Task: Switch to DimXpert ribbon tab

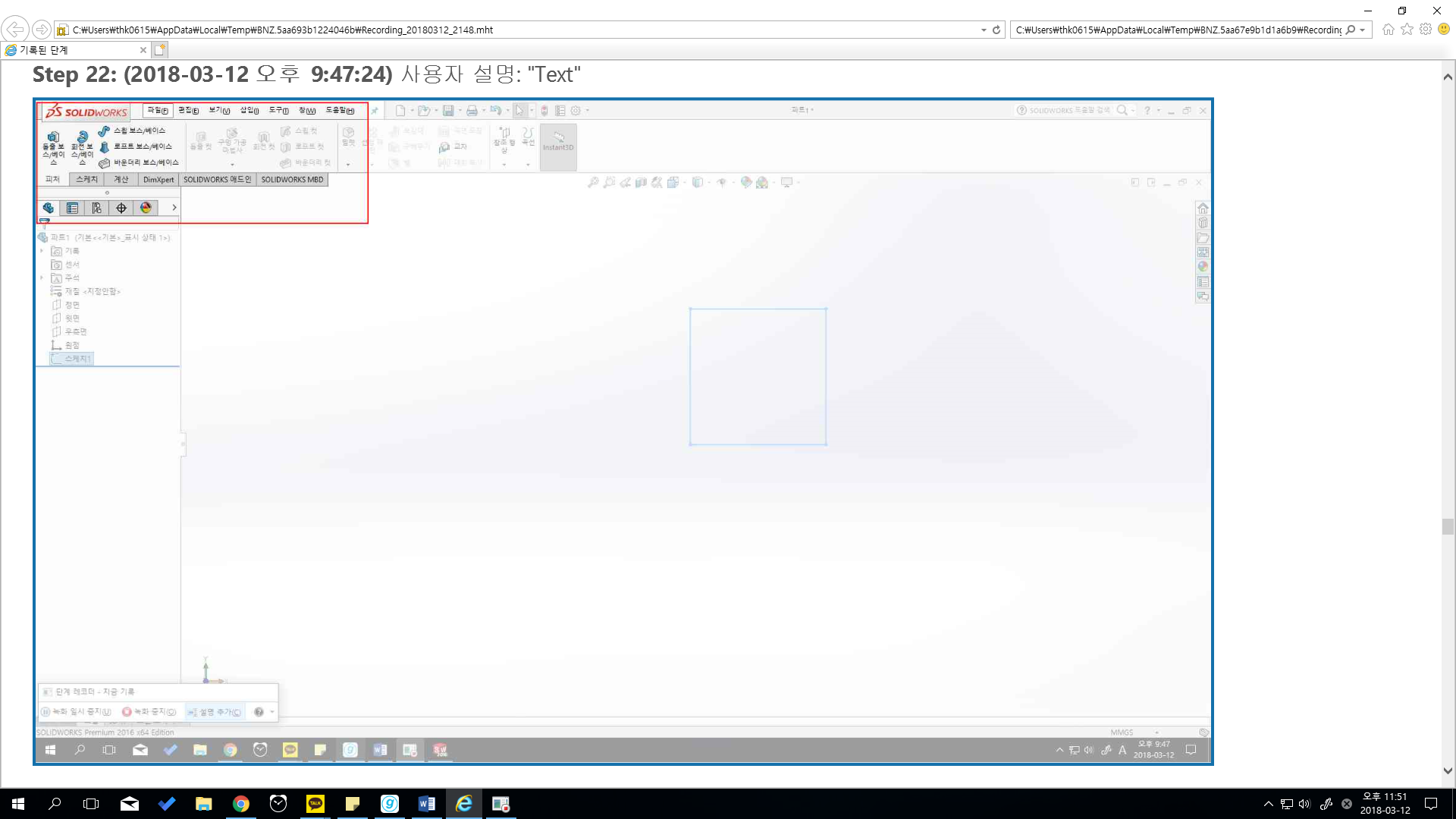Action: [x=158, y=180]
